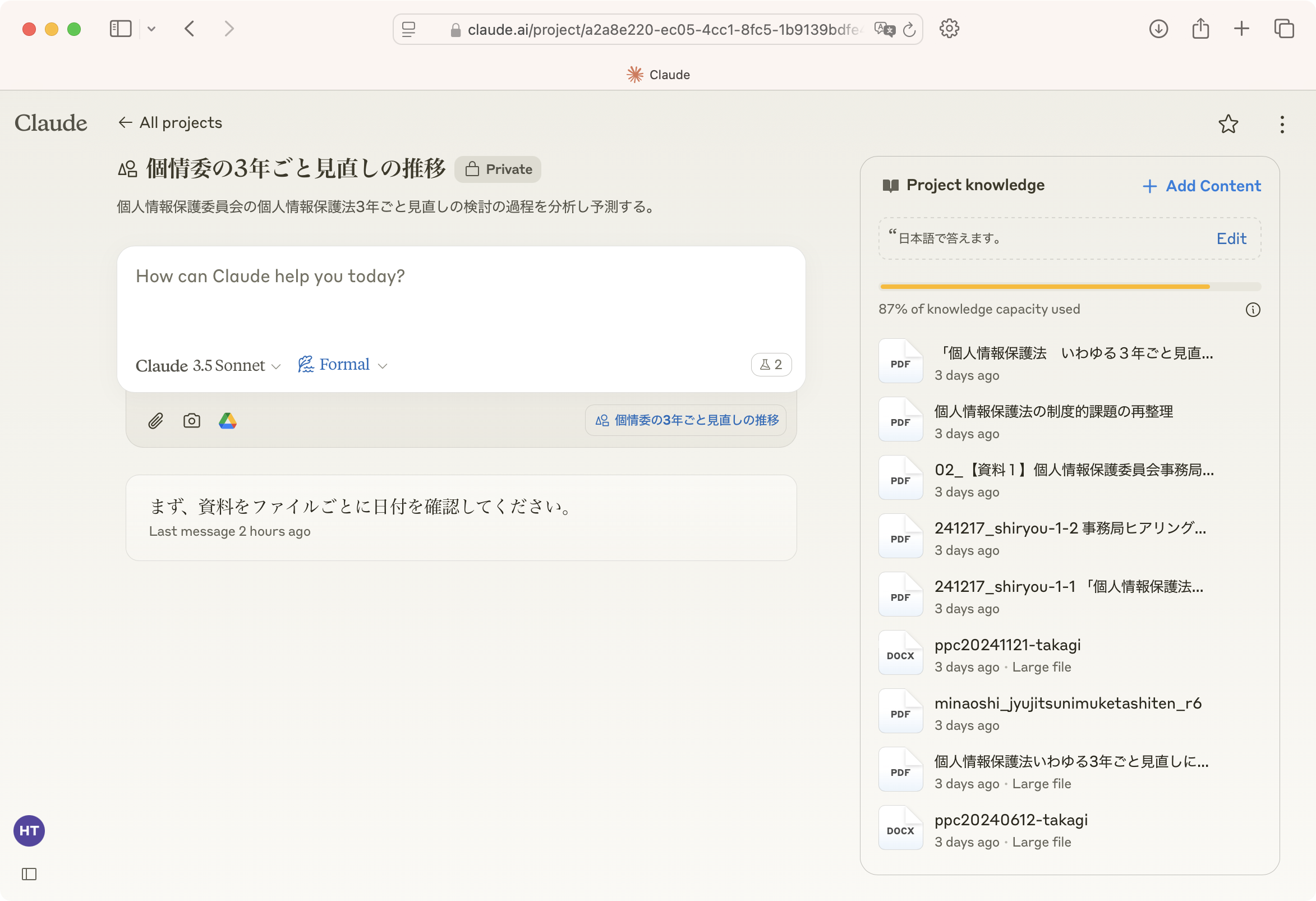Open the Share button in Safari toolbar
This screenshot has width=1316, height=901.
click(1200, 29)
